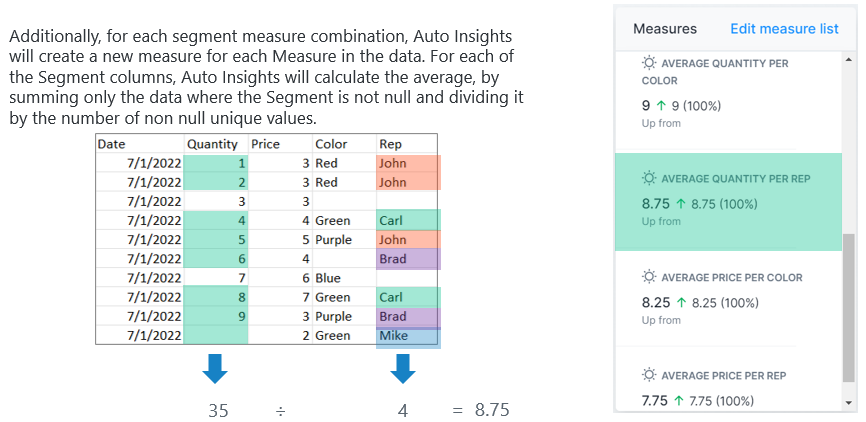Click the measures list scrollbar down arrow
Image resolution: width=866 pixels, height=422 pixels.
click(850, 402)
